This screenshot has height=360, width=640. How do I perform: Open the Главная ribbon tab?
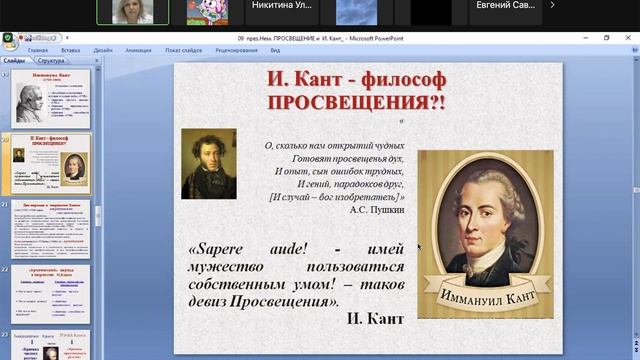click(38, 50)
